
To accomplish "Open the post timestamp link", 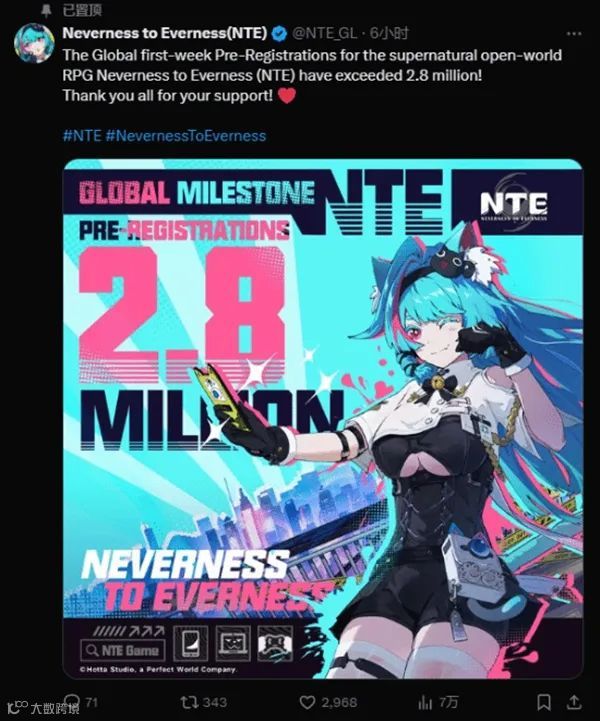I will pos(389,33).
